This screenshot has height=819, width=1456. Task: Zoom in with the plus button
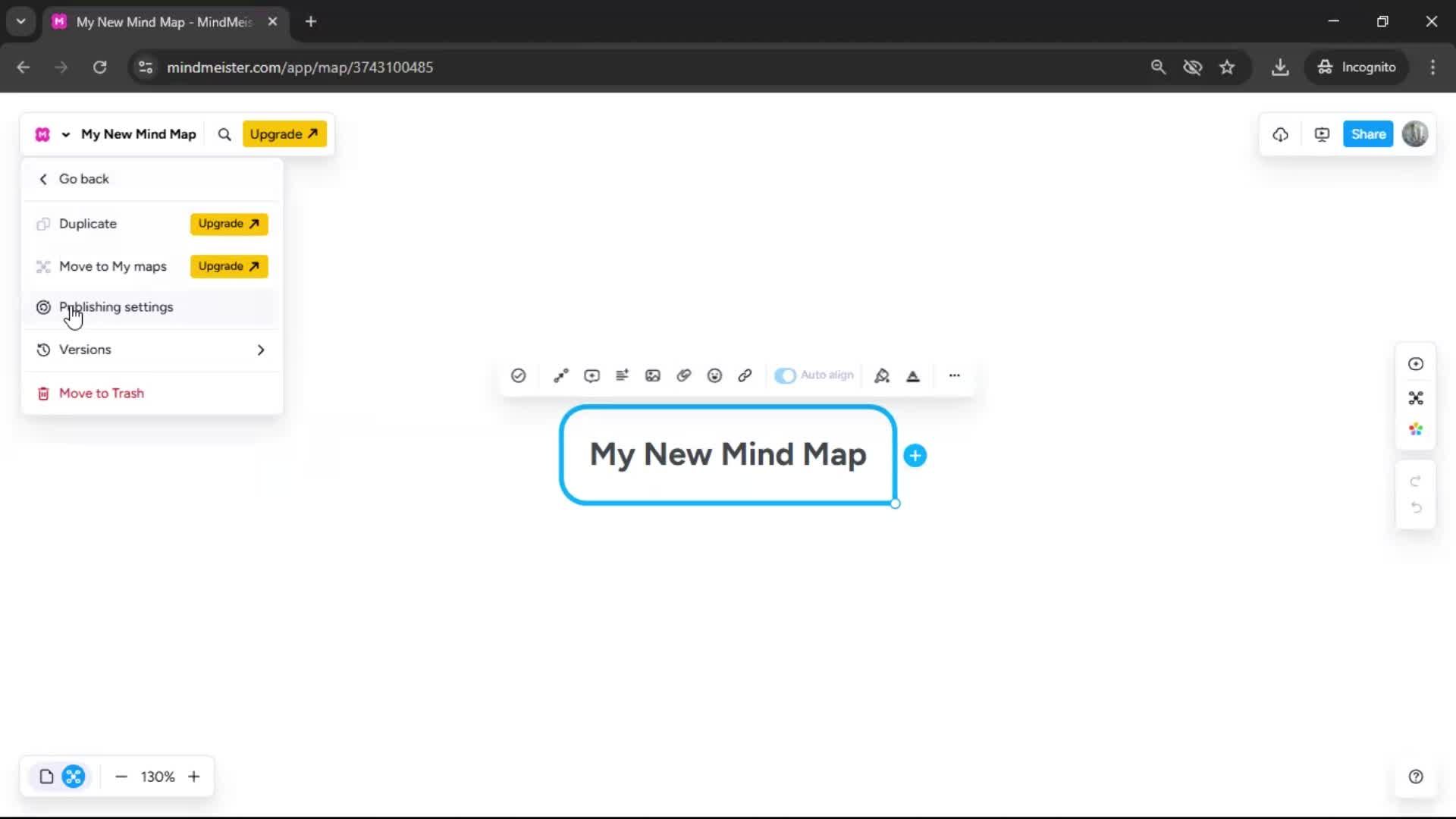click(x=194, y=777)
